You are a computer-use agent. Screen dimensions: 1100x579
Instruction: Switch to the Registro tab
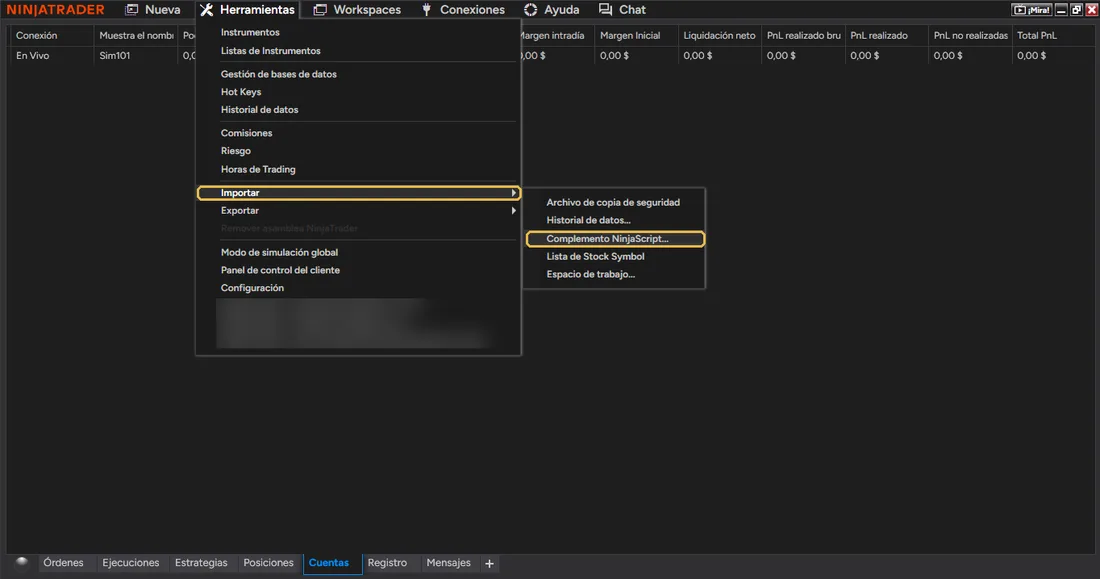point(387,563)
